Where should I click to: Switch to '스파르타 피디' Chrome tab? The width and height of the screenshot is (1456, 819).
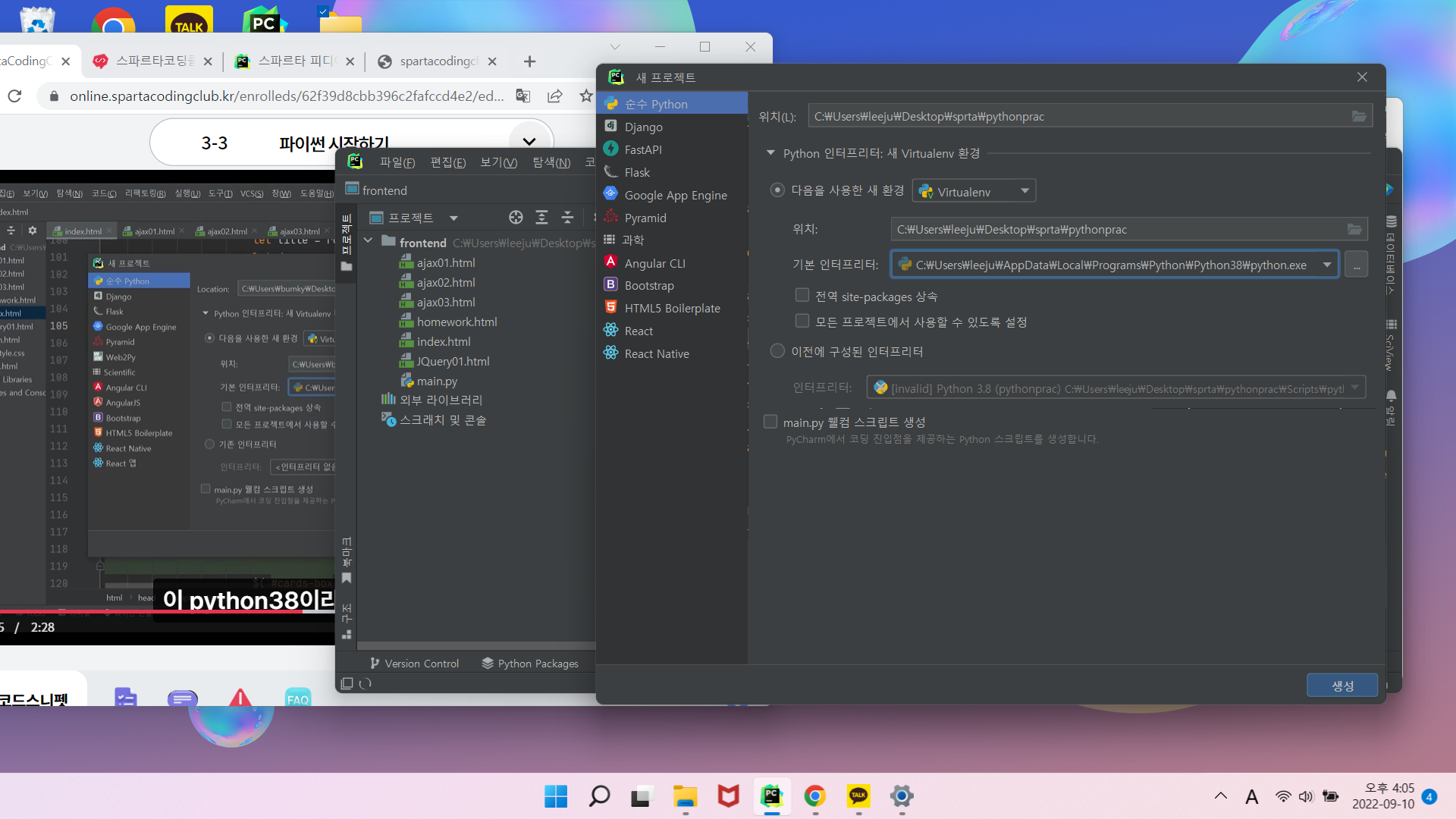295,61
